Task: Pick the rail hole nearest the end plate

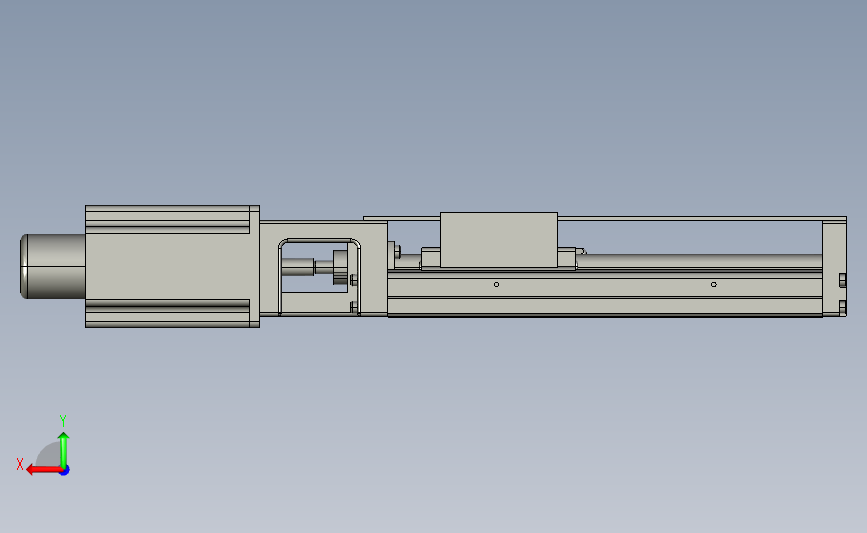Action: [x=714, y=285]
